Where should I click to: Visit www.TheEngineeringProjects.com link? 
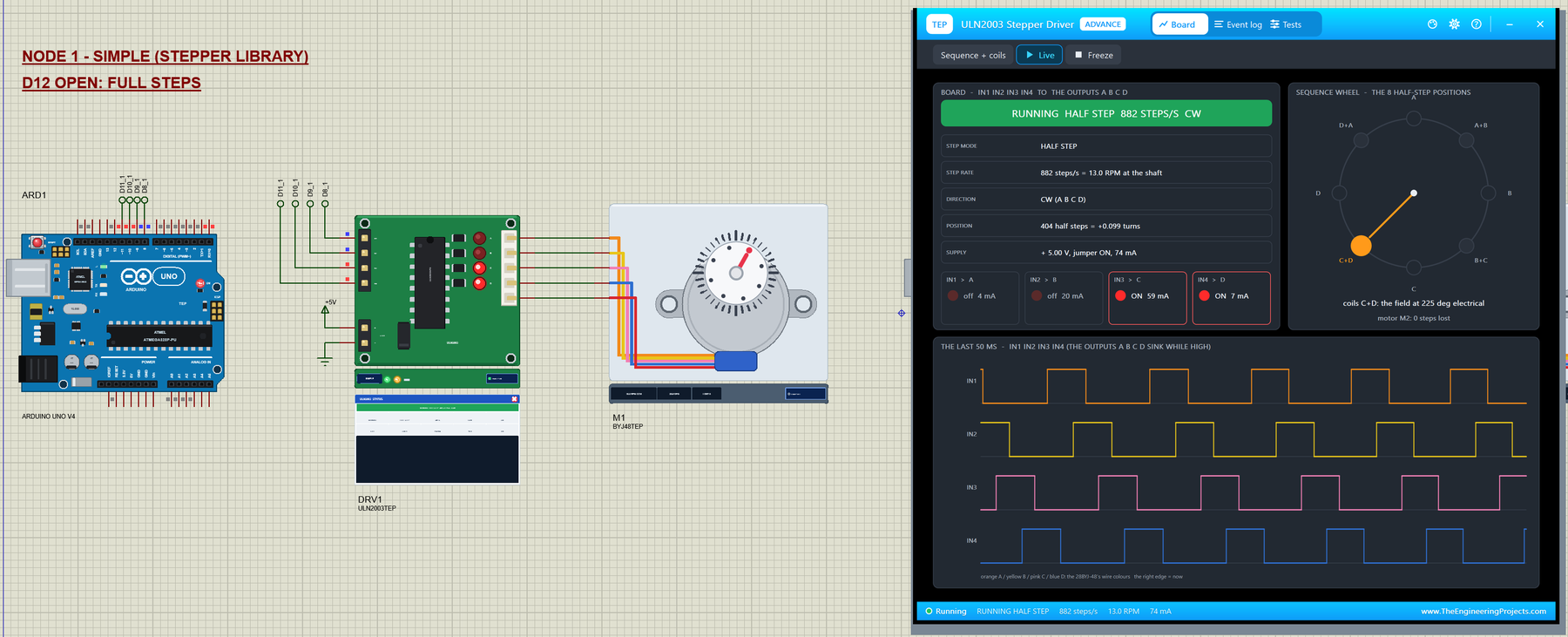(1484, 611)
